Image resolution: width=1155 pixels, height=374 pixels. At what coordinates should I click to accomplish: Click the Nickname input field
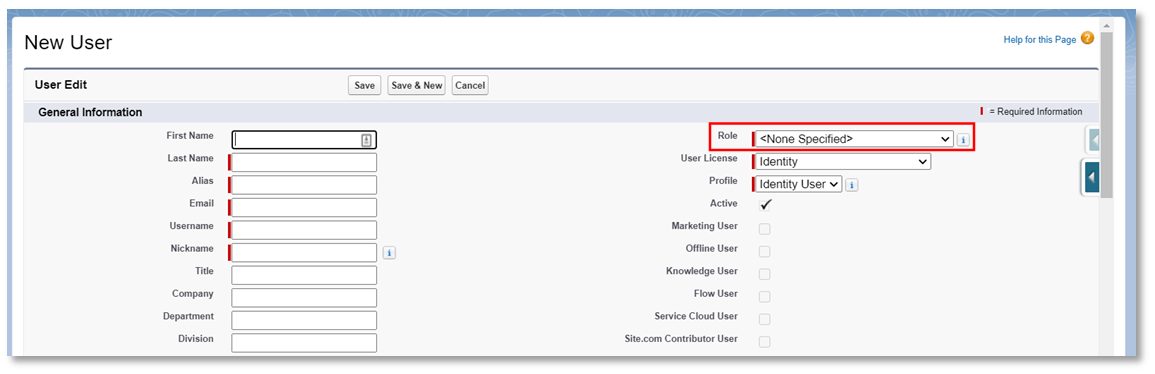tap(304, 253)
